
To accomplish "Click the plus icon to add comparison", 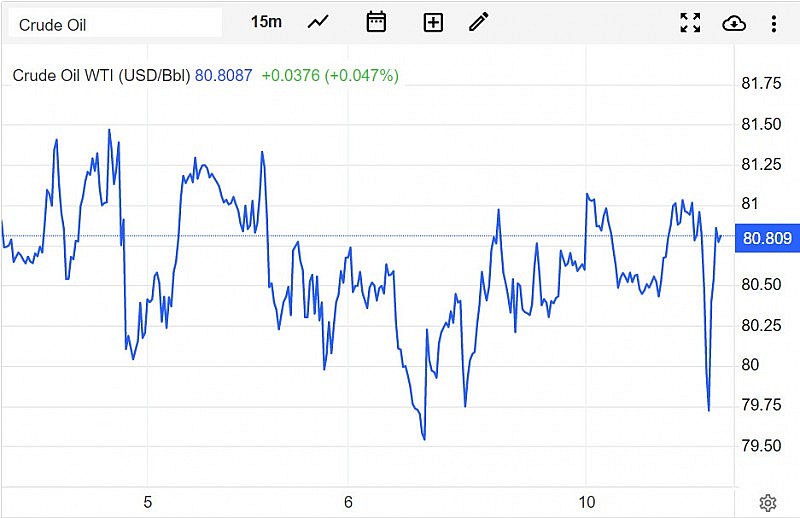I will tap(433, 22).
